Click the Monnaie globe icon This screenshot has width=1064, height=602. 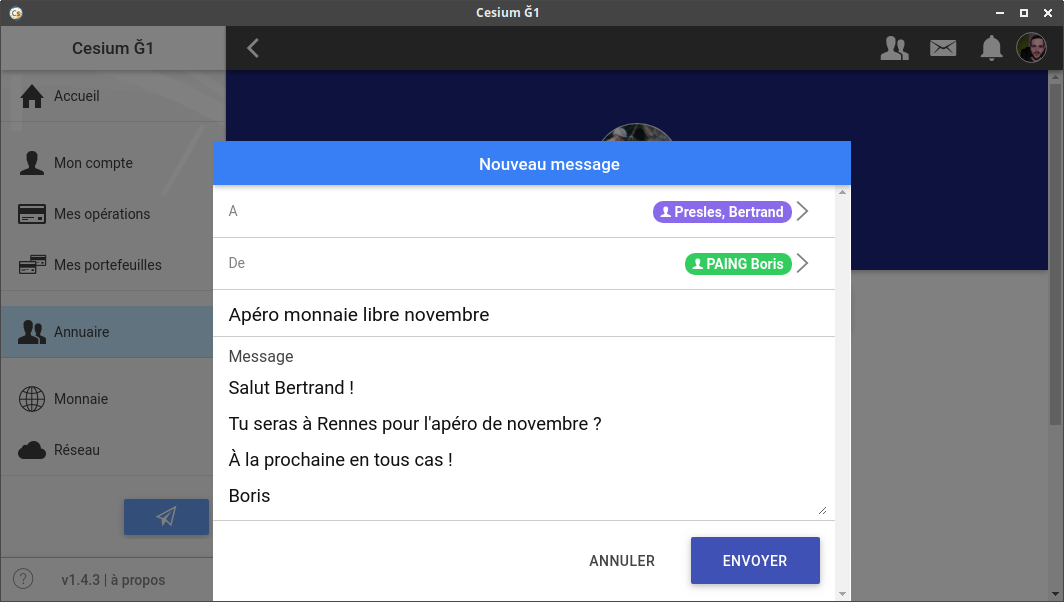coord(32,399)
